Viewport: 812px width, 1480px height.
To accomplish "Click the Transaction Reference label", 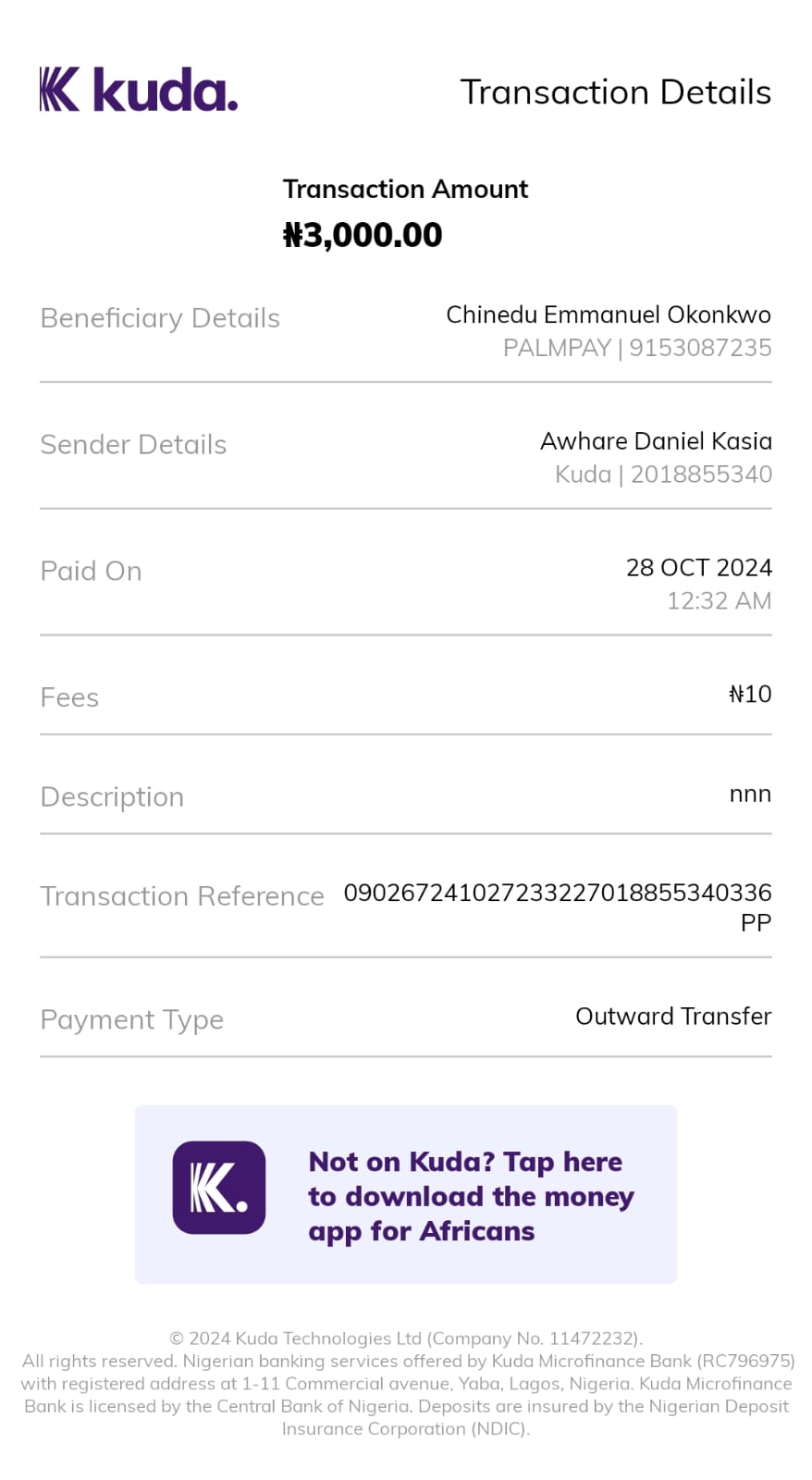I will point(182,896).
